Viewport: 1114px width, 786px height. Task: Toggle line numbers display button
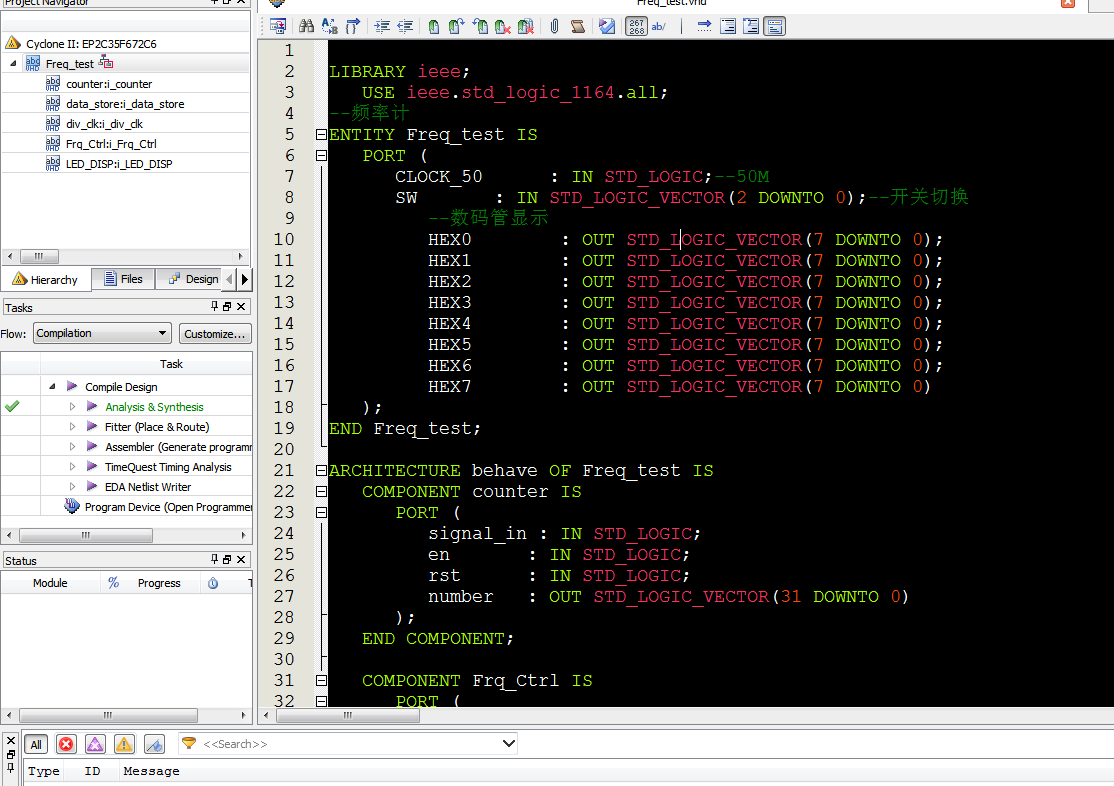coord(636,27)
